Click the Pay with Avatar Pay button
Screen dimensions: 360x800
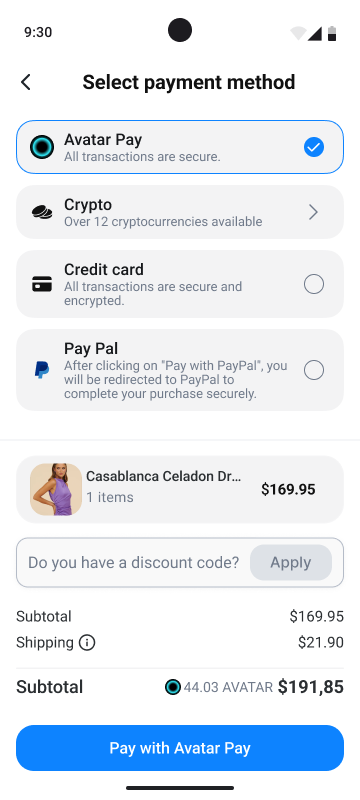click(x=180, y=748)
